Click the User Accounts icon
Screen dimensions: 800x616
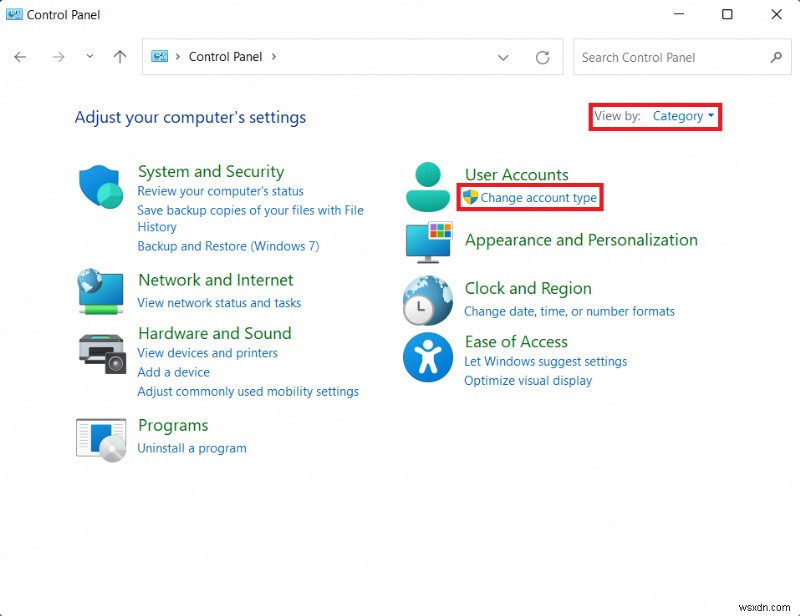click(427, 185)
